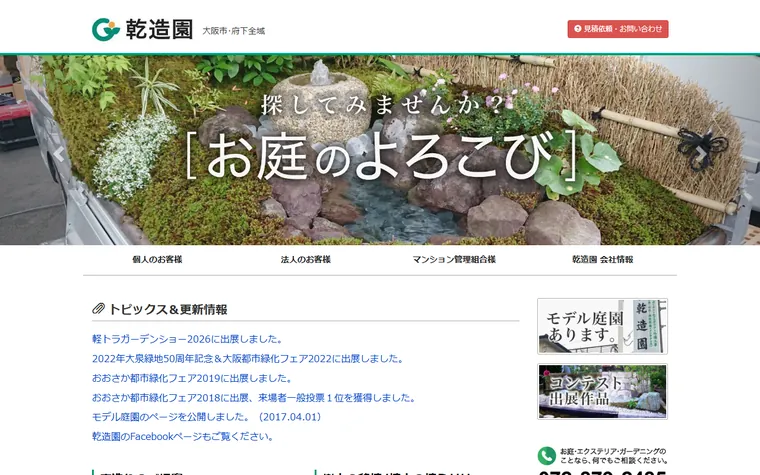This screenshot has width=760, height=475.
Task: Open モデル庭園のページを公開しました link
Action: 206,417
